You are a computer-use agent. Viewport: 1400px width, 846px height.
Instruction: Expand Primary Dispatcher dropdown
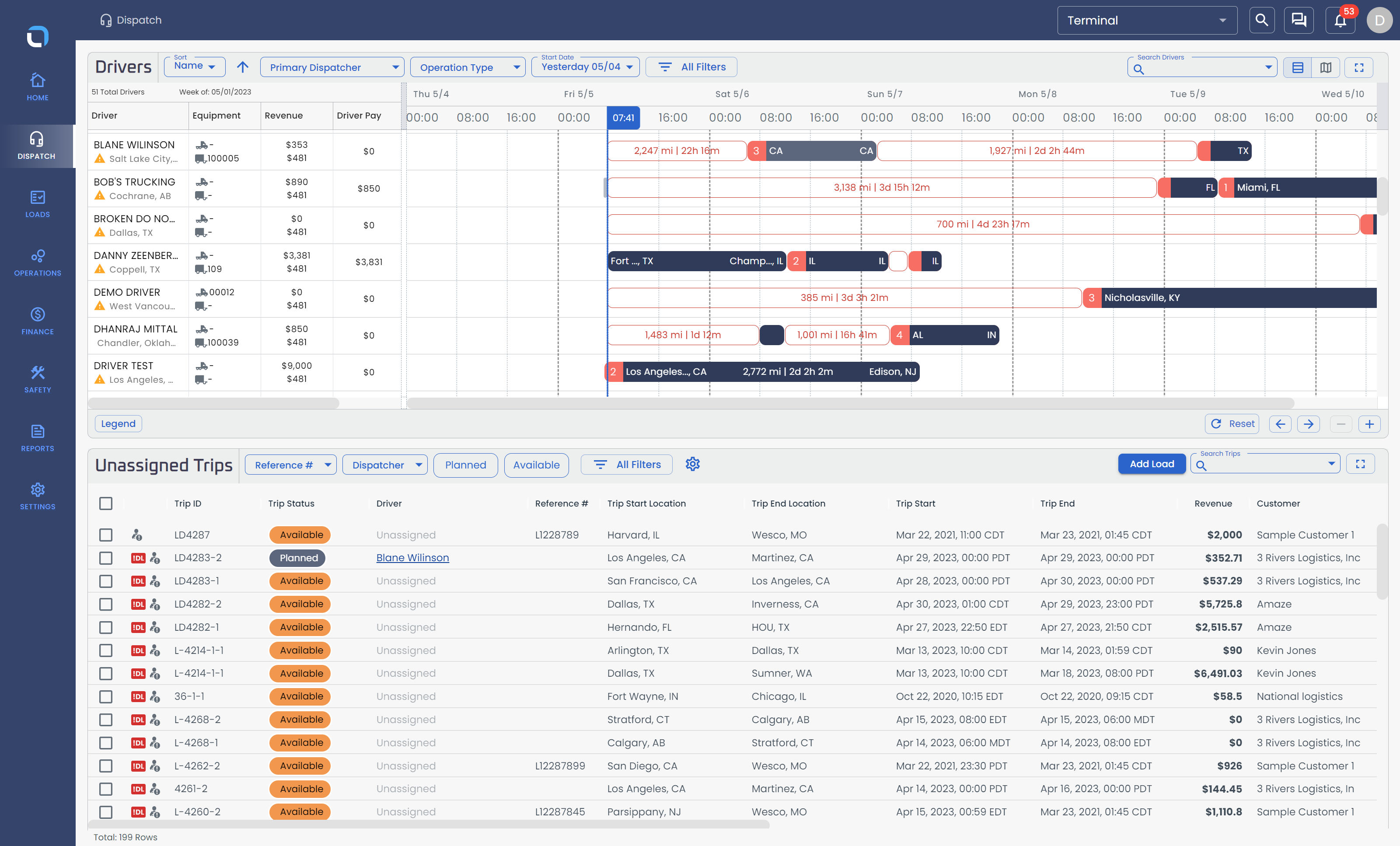click(332, 67)
